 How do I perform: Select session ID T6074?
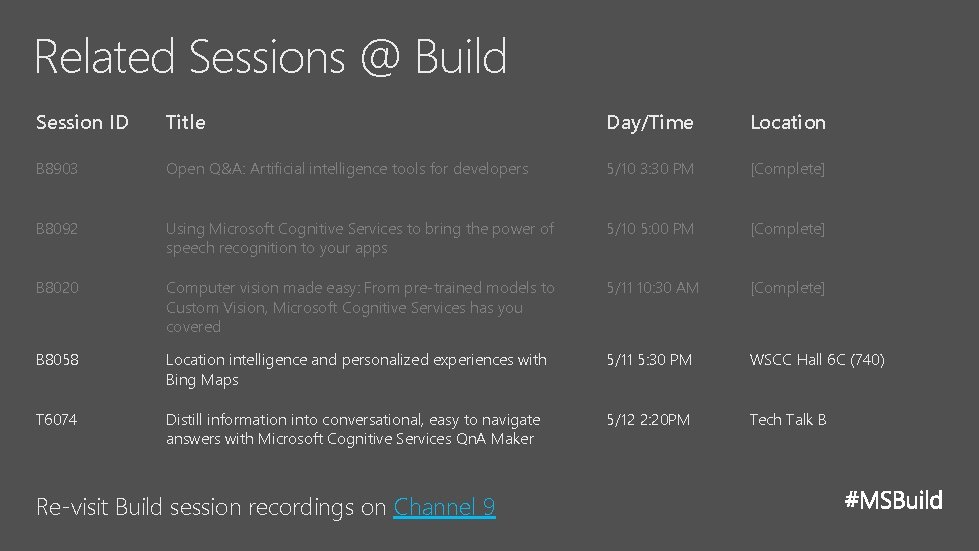[56, 420]
